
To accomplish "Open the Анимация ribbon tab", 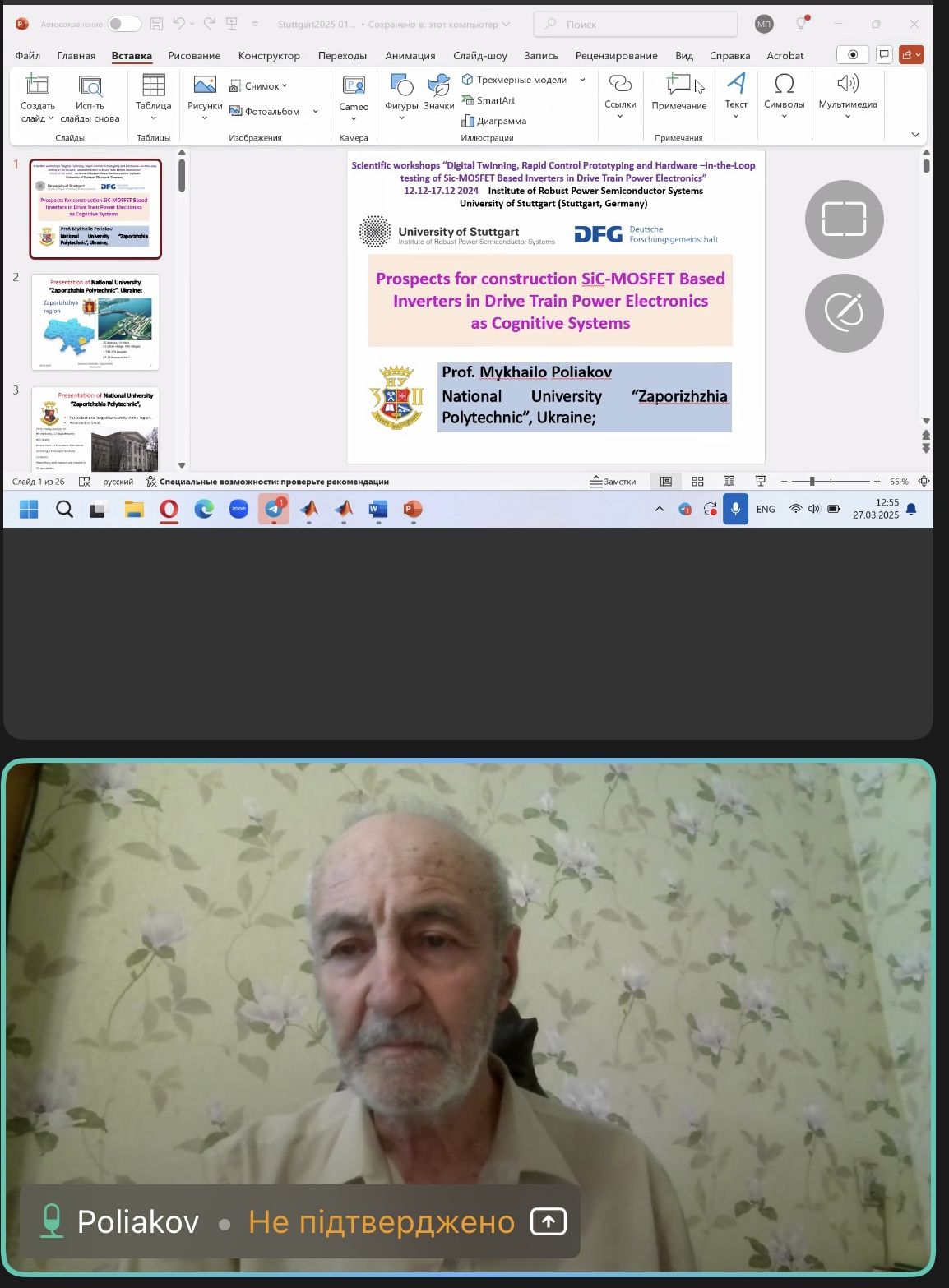I will 410,56.
